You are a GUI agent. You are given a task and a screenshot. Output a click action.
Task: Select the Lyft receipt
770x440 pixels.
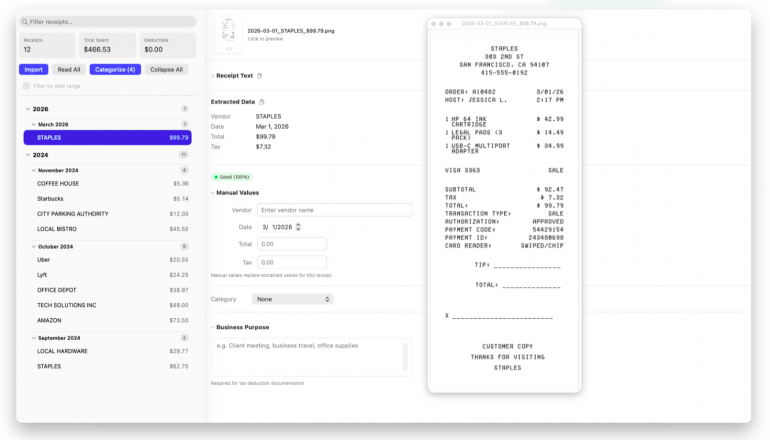click(x=108, y=275)
